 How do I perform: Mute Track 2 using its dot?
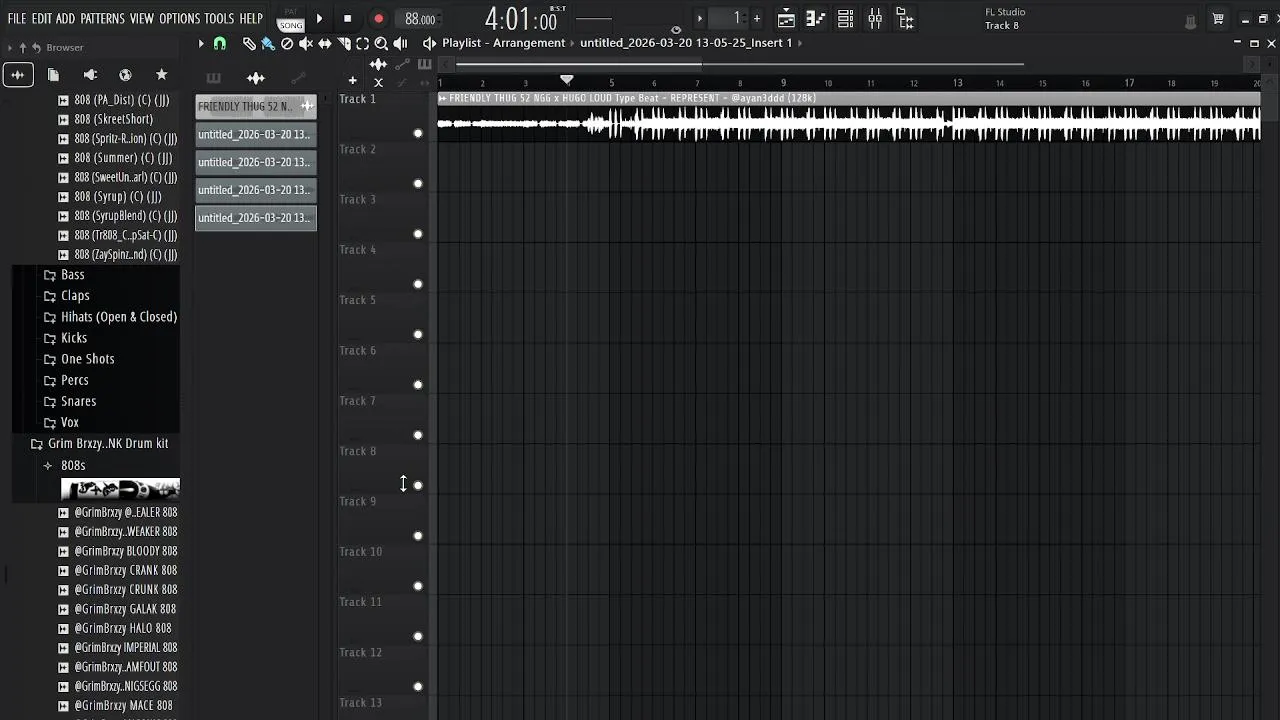tap(418, 184)
